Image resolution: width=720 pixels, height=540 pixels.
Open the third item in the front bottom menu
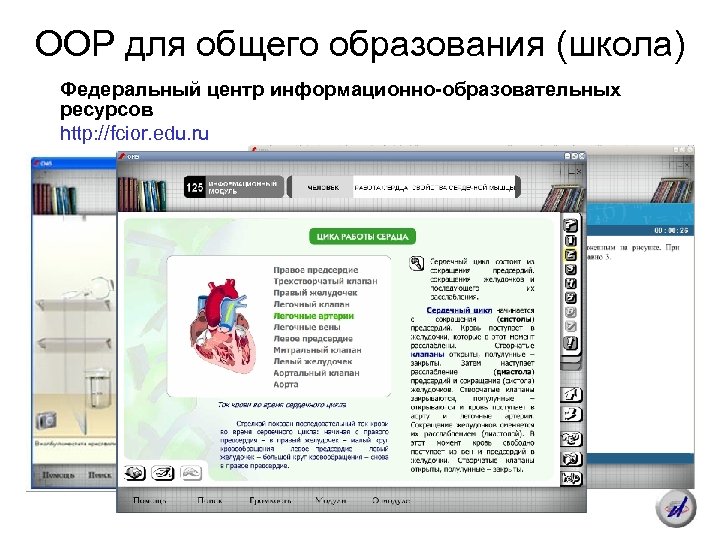(270, 501)
